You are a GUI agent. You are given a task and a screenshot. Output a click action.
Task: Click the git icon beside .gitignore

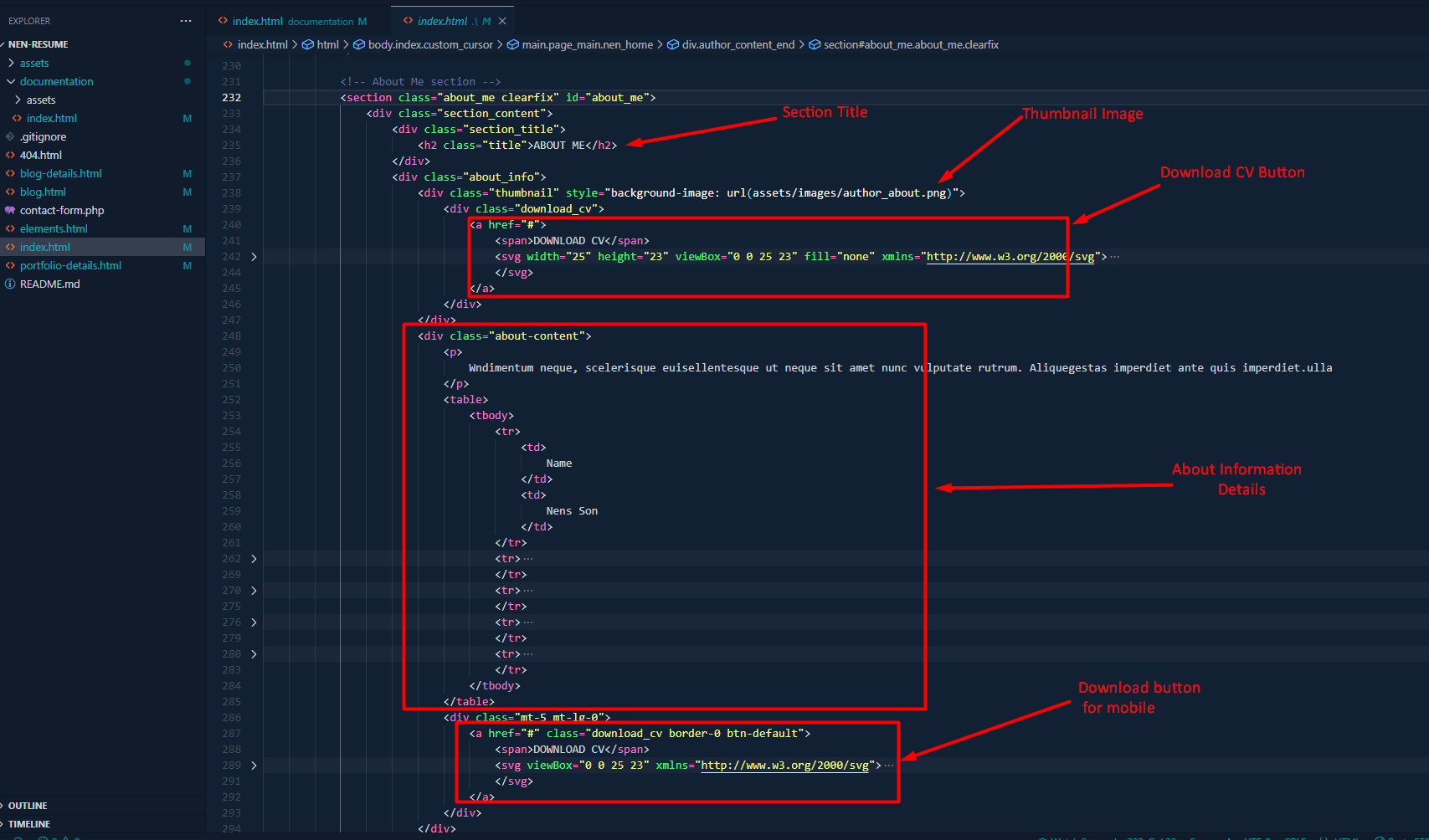click(10, 137)
